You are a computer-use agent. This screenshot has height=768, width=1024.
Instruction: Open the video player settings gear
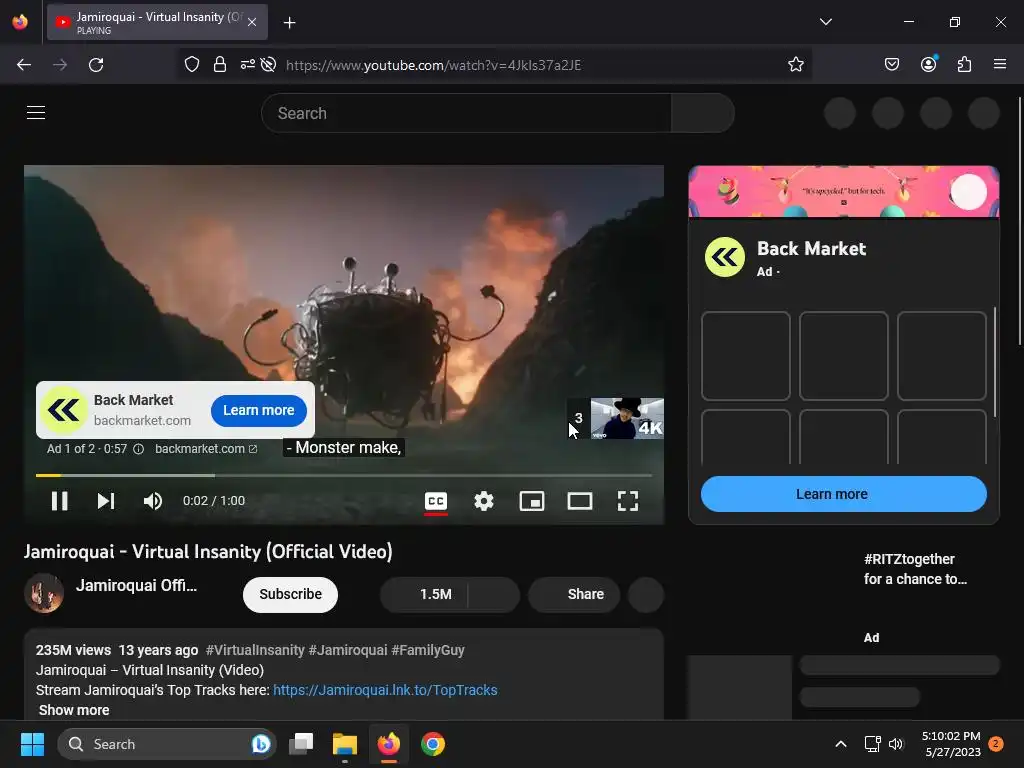pyautogui.click(x=484, y=501)
